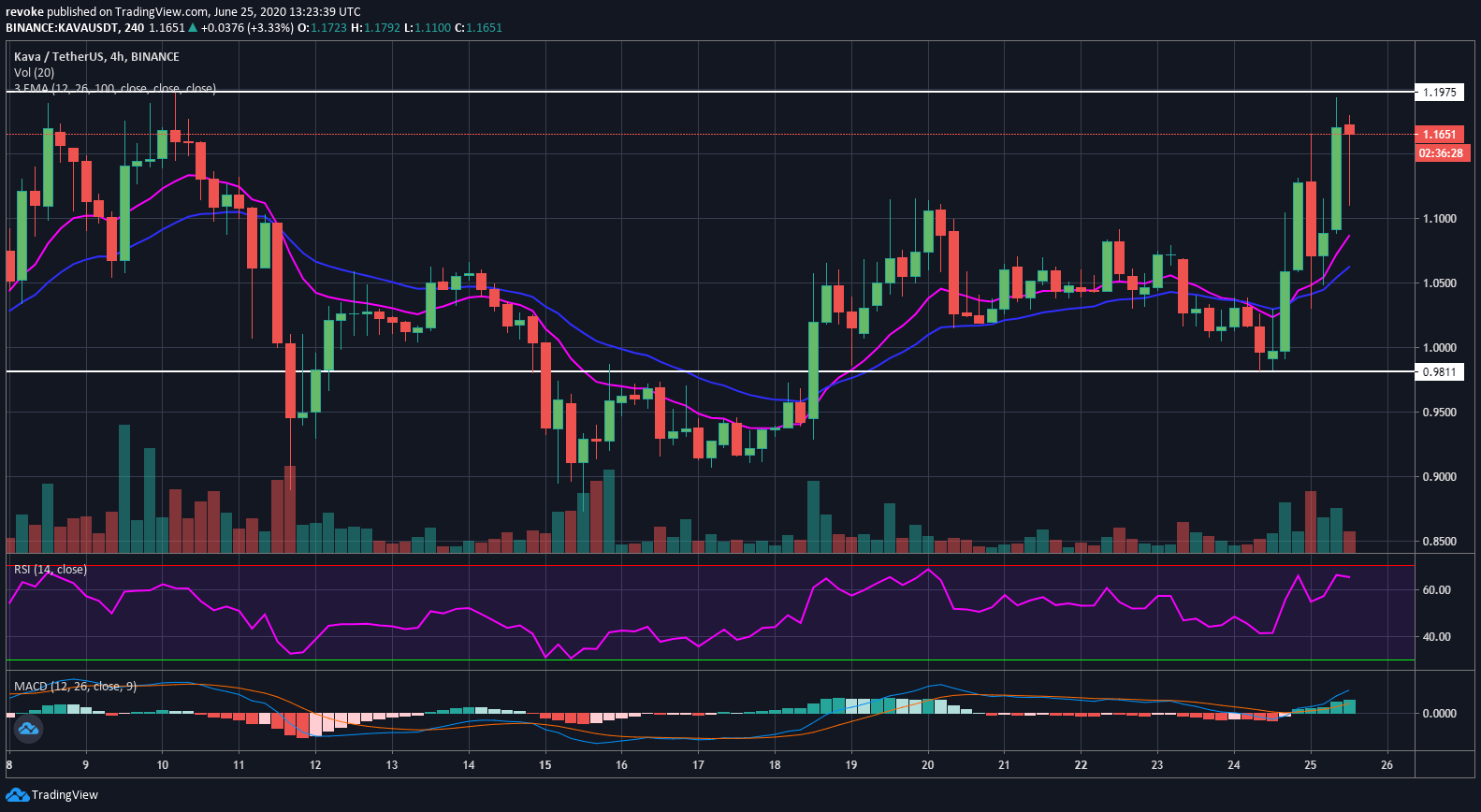The height and width of the screenshot is (812, 1481).
Task: Click the RSI 60.00 axis label
Action: point(1436,590)
